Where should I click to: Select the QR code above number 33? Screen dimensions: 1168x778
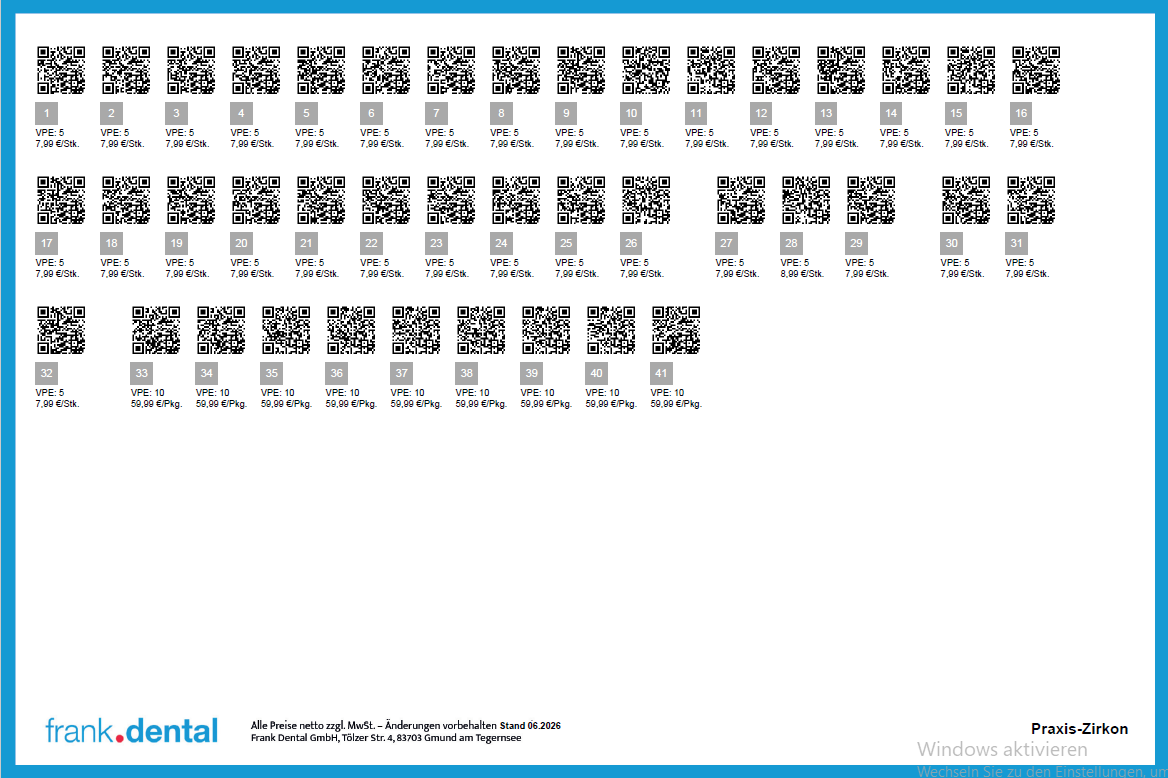[x=156, y=330]
